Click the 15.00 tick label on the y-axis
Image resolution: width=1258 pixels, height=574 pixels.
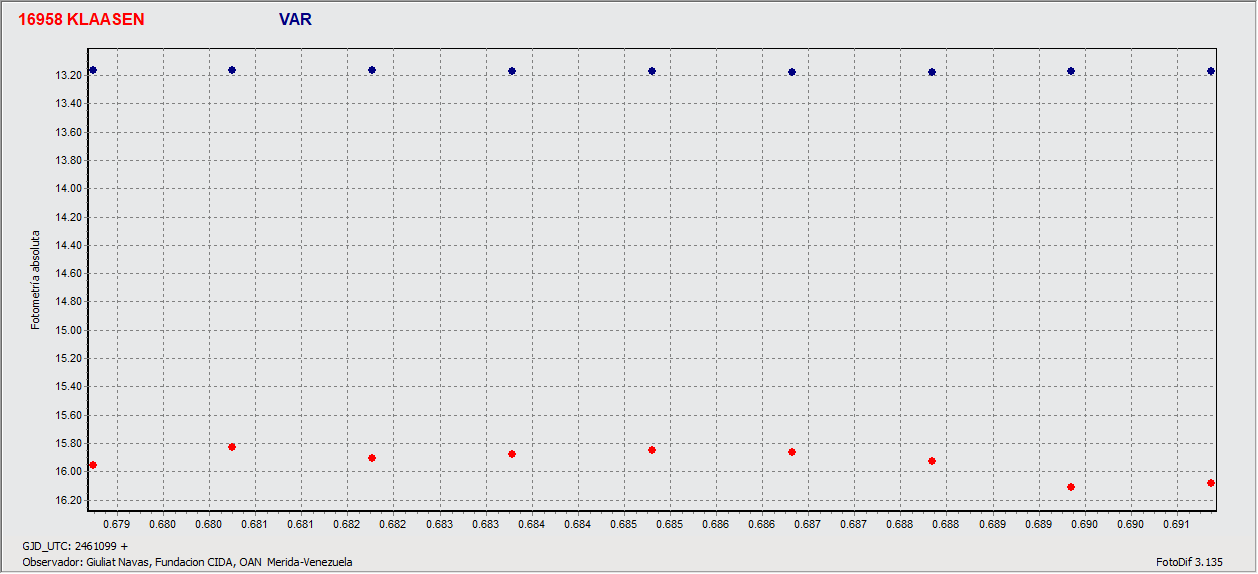(x=67, y=330)
